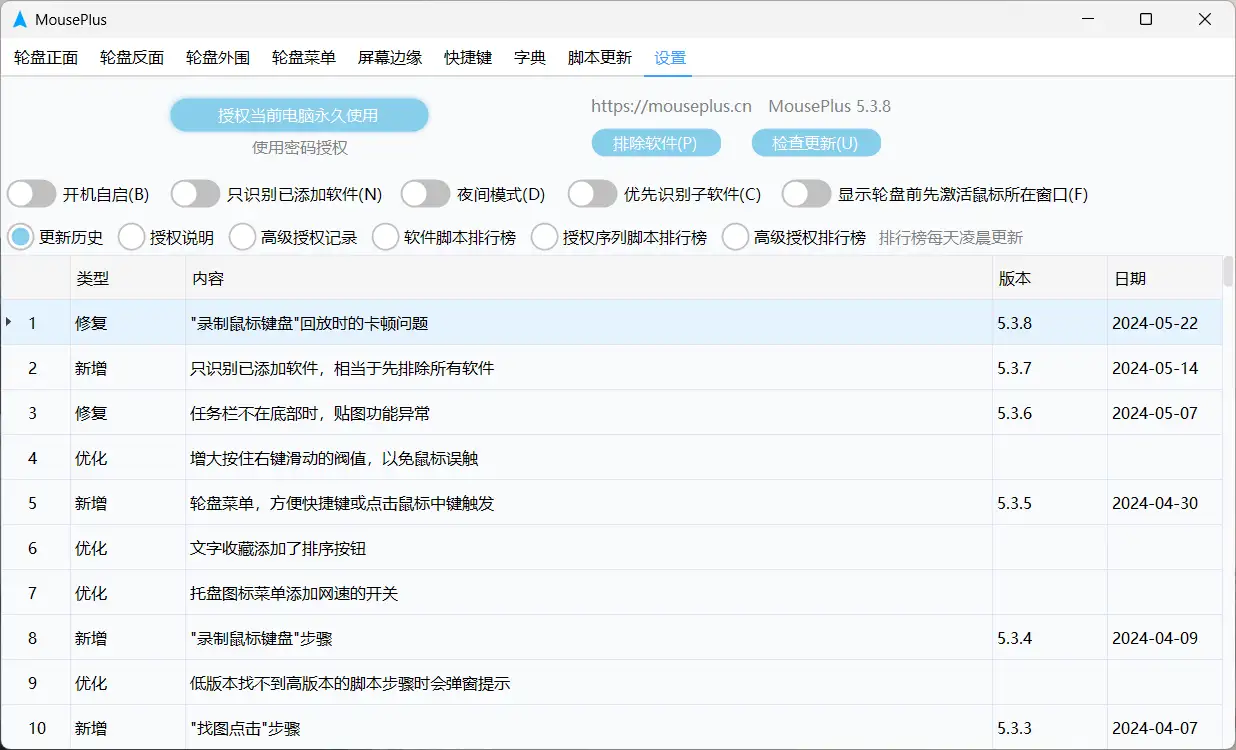Open the https://mouseplus.cn link
Viewport: 1236px width, 750px height.
point(671,106)
